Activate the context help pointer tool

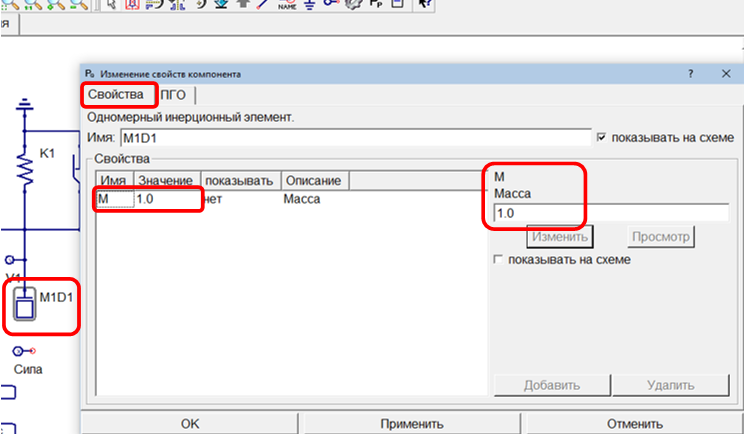pos(425,5)
